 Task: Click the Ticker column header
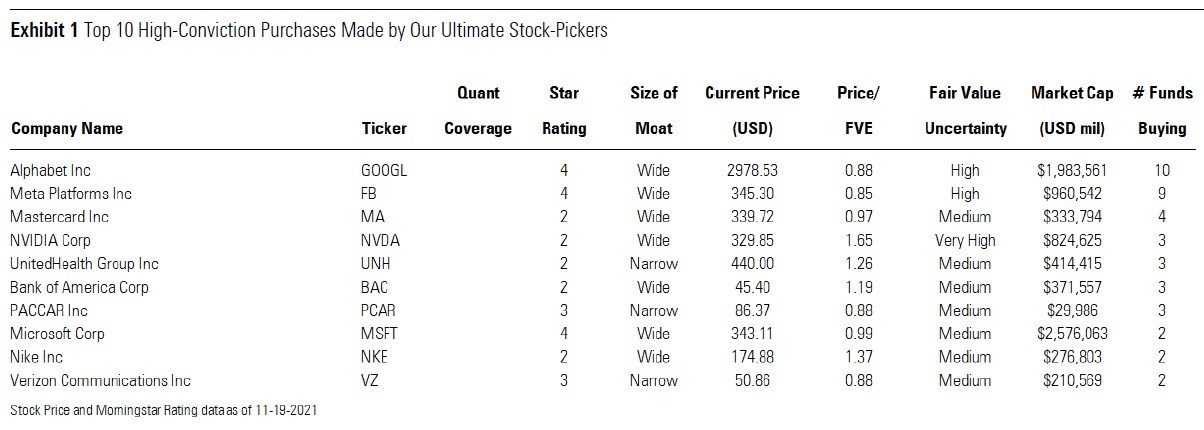pyautogui.click(x=384, y=128)
